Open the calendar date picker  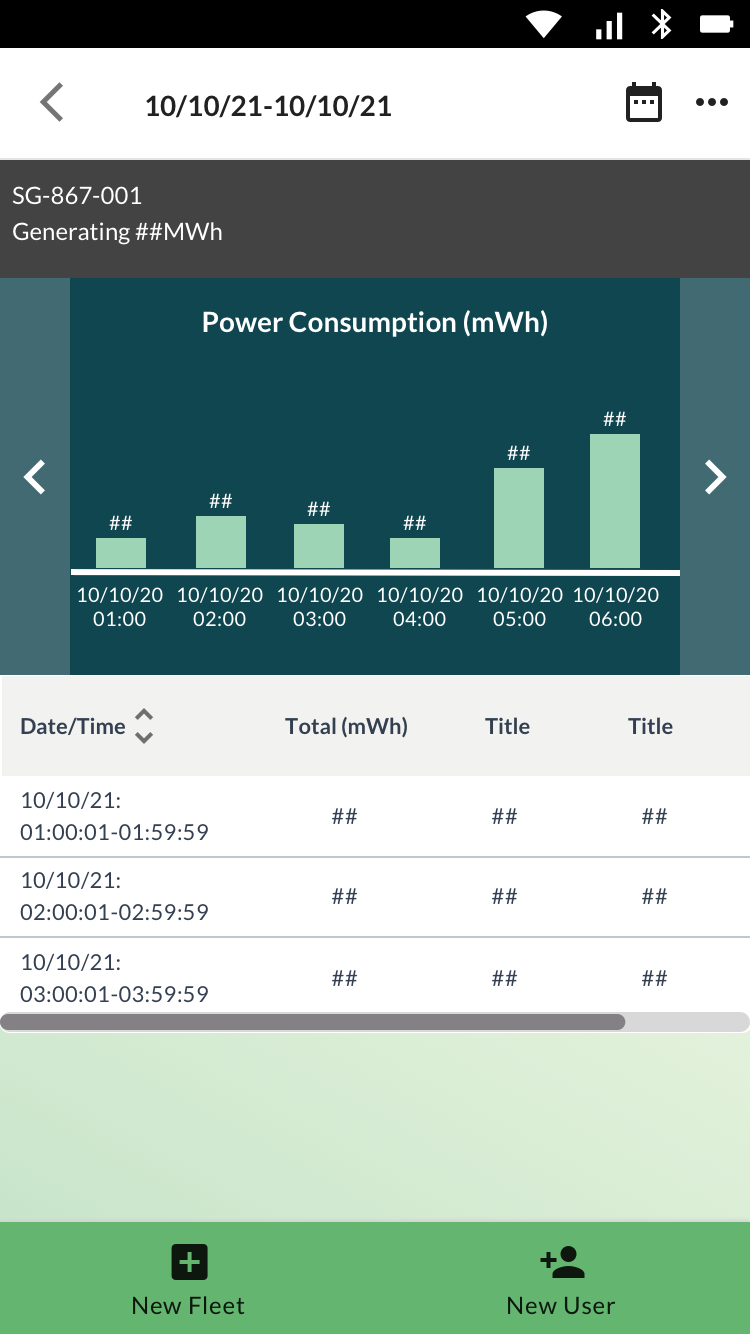point(644,103)
